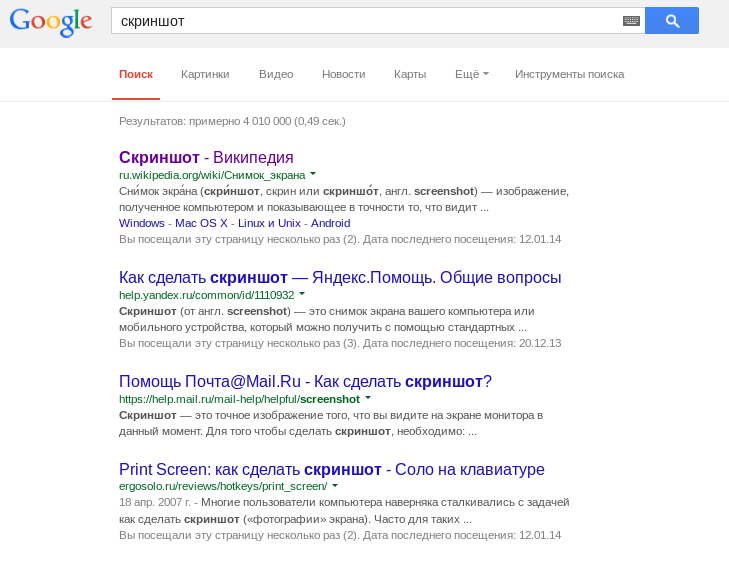Click the Google logo
This screenshot has height=561, width=729.
pyautogui.click(x=51, y=22)
